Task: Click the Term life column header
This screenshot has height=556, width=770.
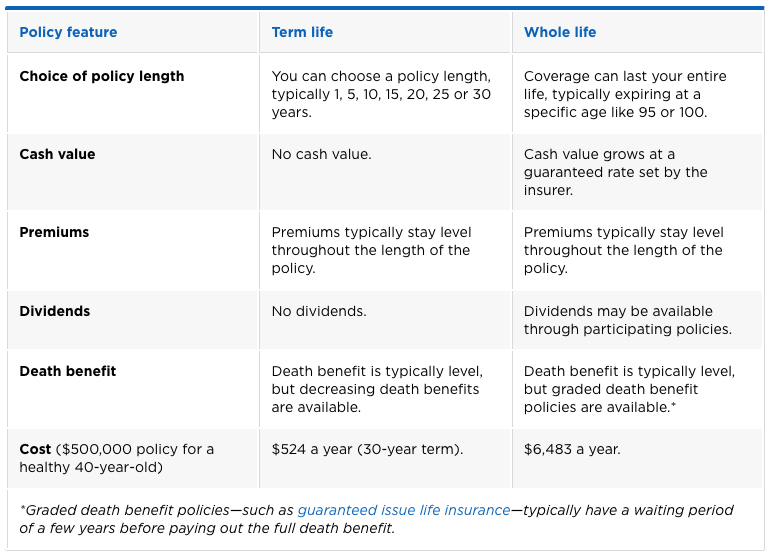Action: pyautogui.click(x=302, y=32)
